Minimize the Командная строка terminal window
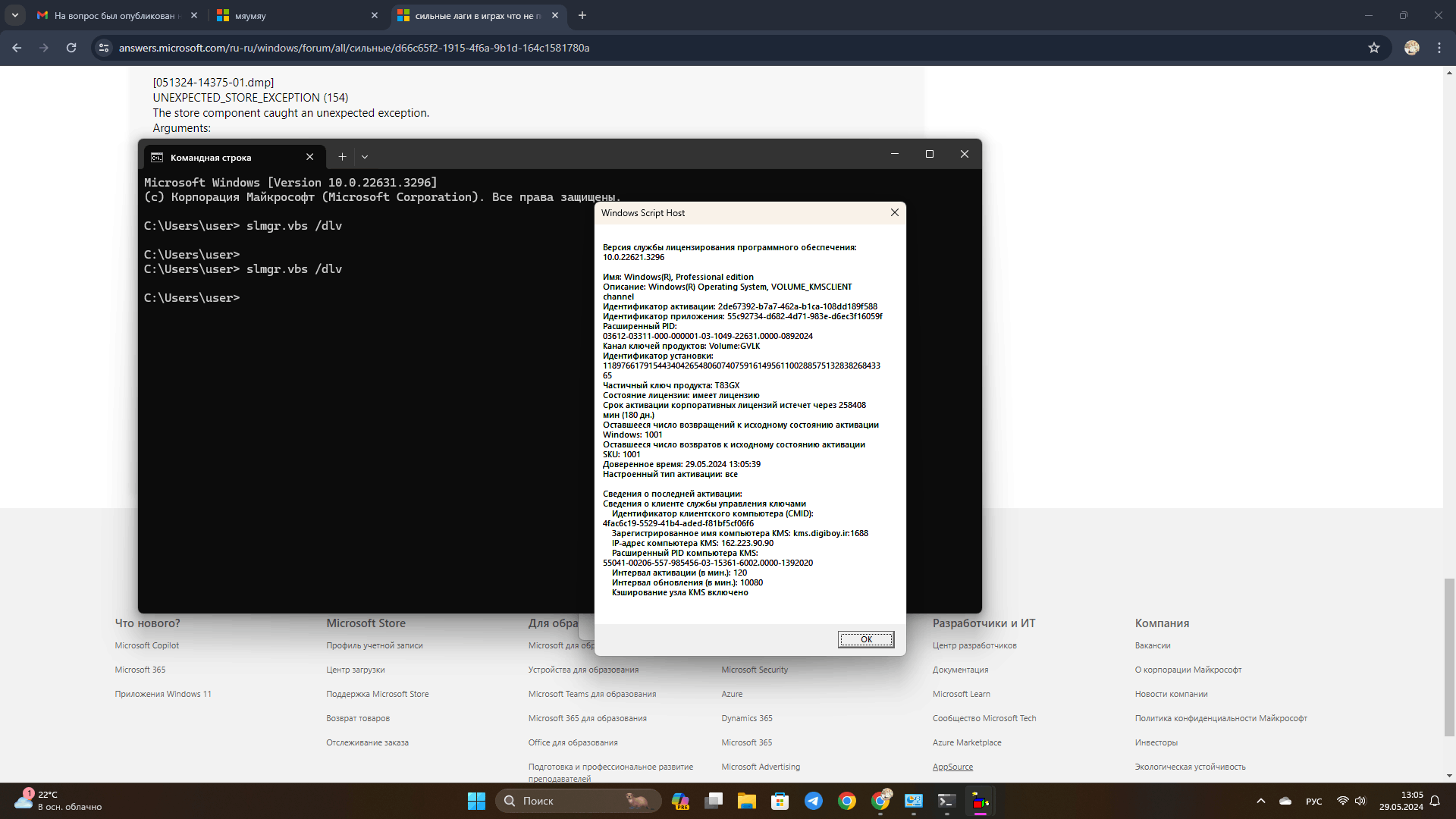 [895, 154]
